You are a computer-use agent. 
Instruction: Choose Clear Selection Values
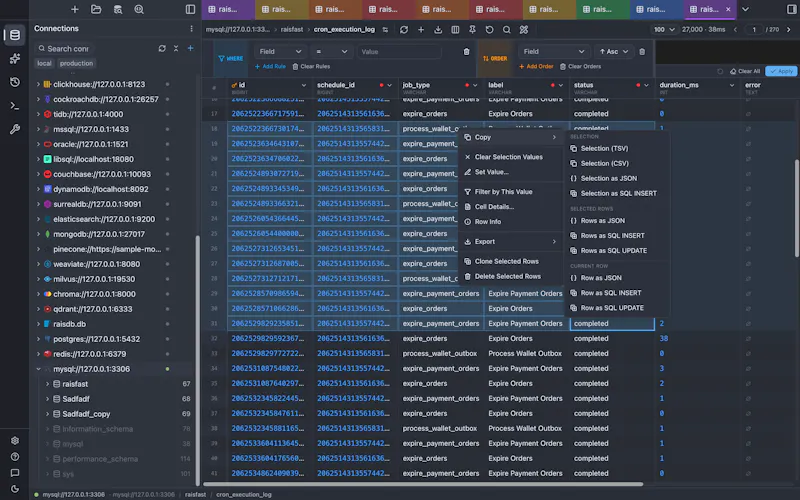click(510, 157)
